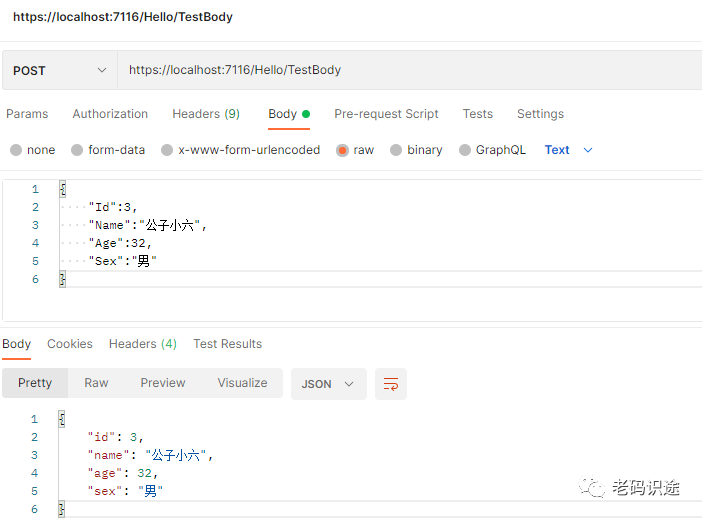This screenshot has height=518, width=702.
Task: Open the Authorization tab
Action: [110, 114]
